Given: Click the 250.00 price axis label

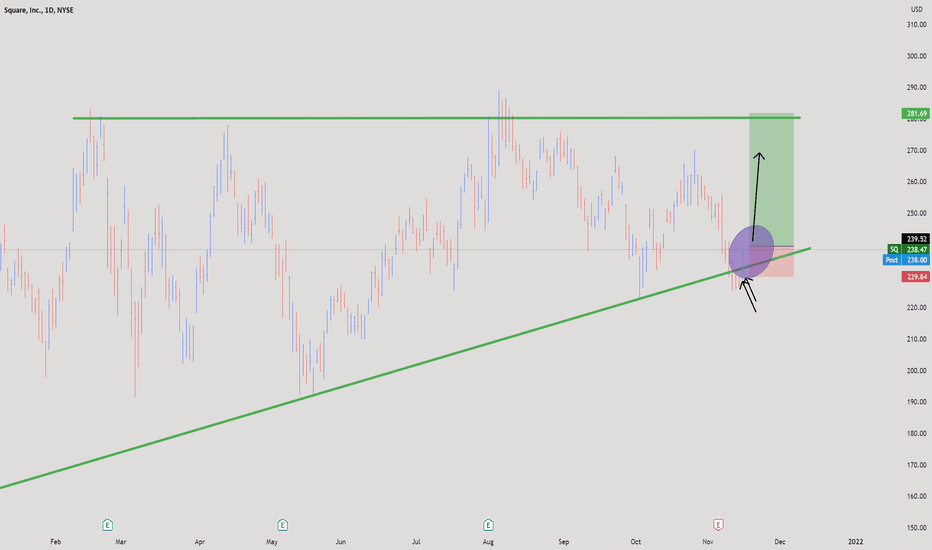Looking at the screenshot, I should [x=917, y=213].
